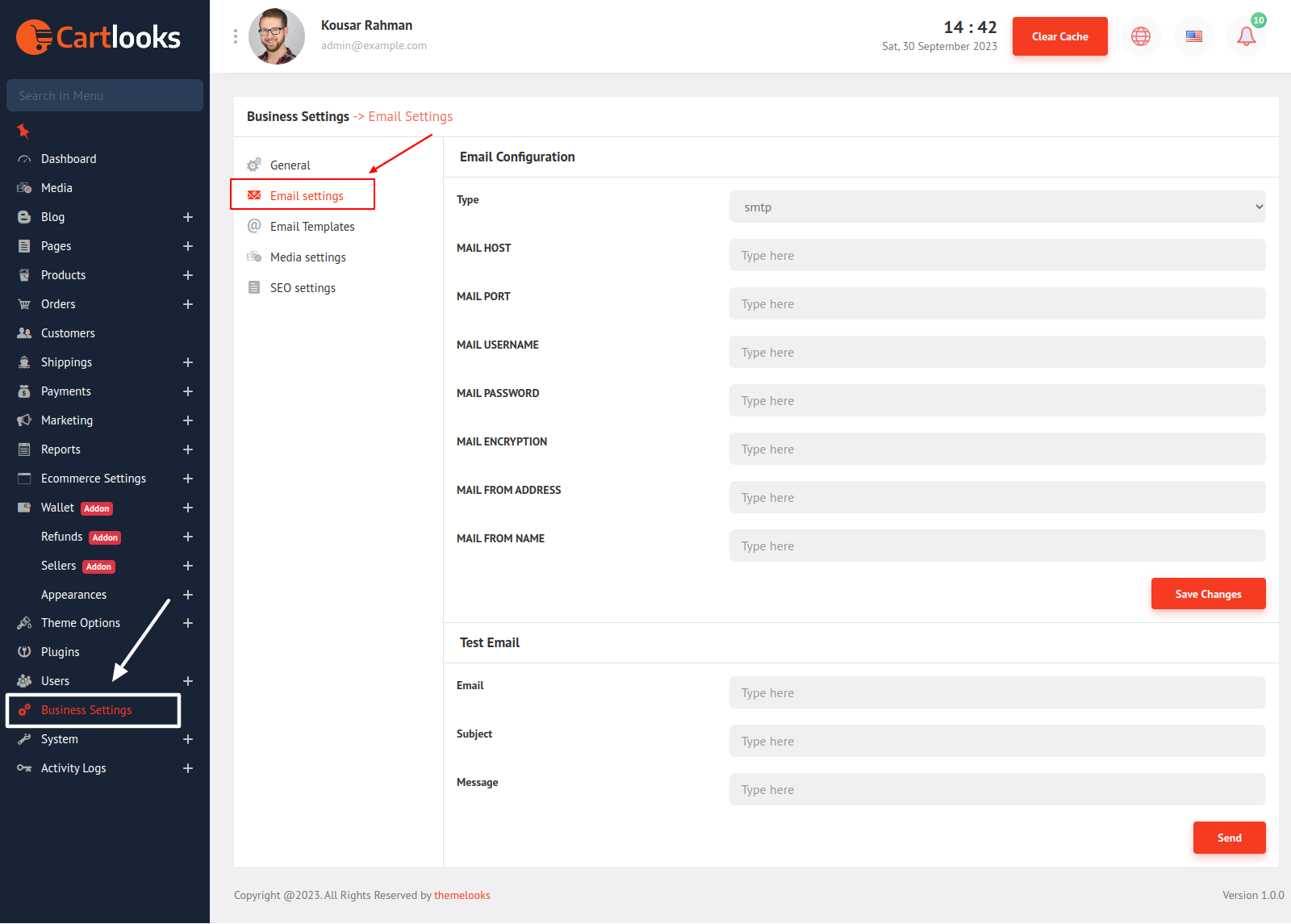Click the US flag language icon

point(1193,36)
